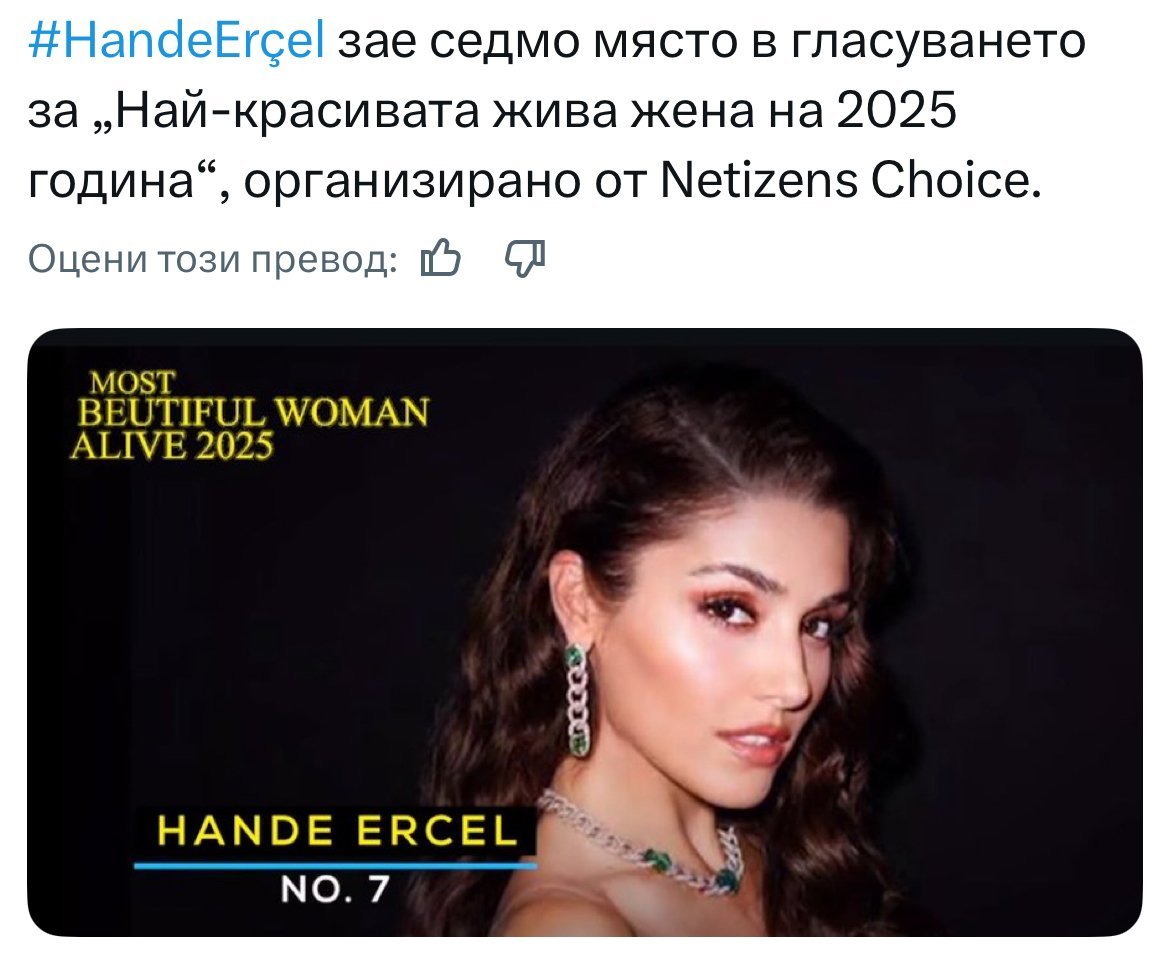The height and width of the screenshot is (964, 1170).
Task: Click the "ALIVE 2025" line in image
Action: point(172,446)
